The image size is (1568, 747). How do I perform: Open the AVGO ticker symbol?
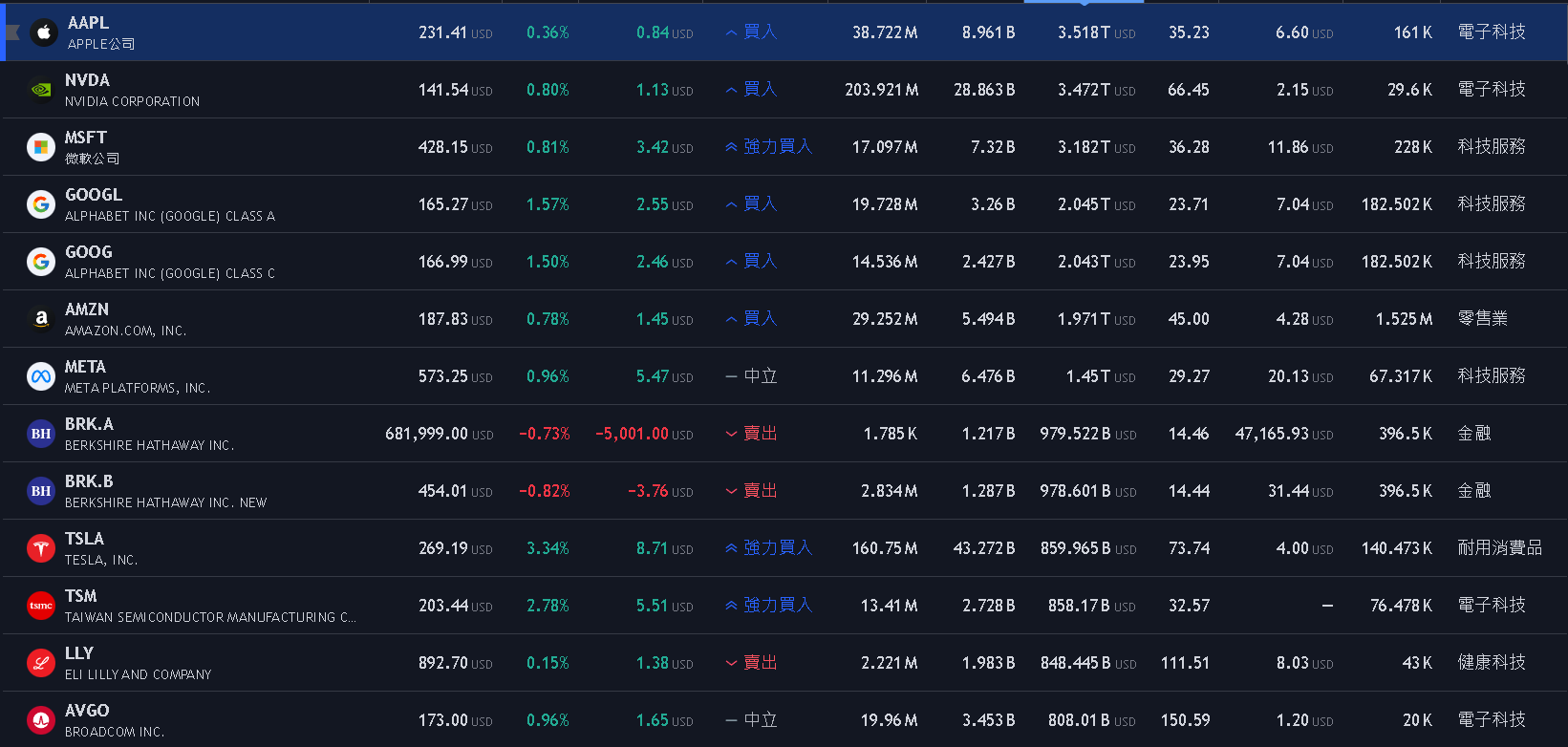point(87,711)
